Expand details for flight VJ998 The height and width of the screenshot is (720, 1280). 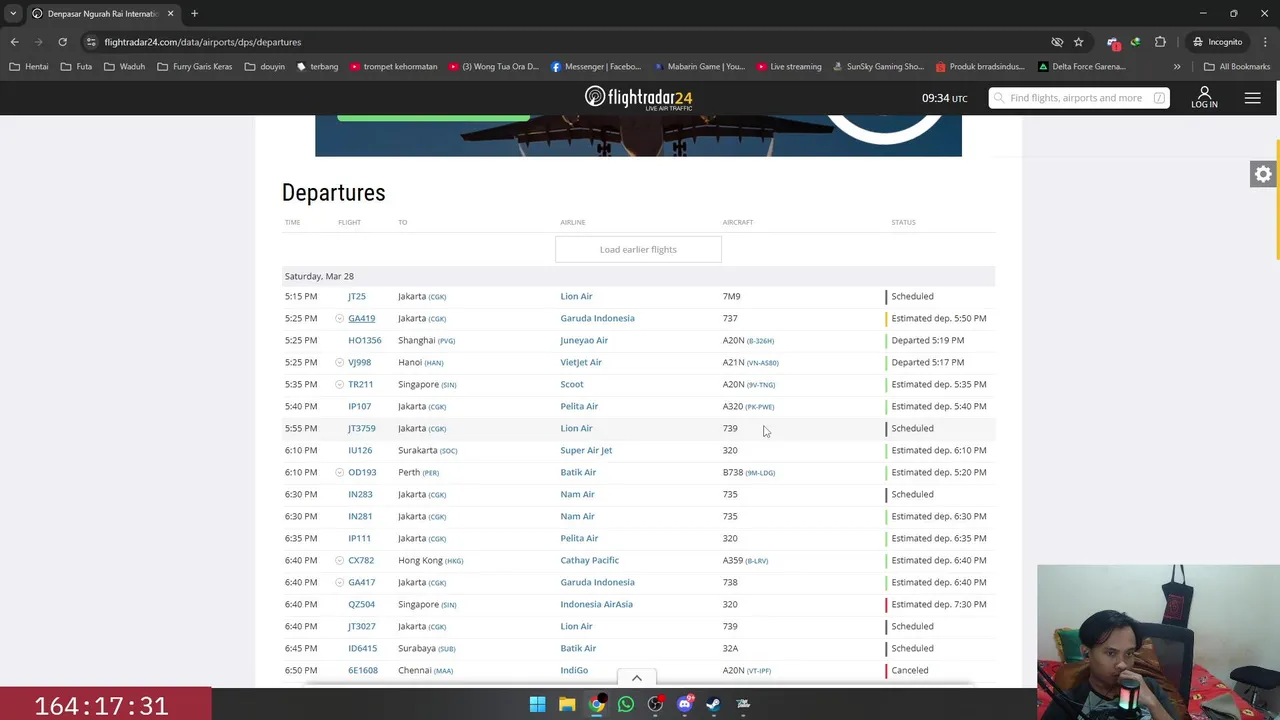(340, 362)
